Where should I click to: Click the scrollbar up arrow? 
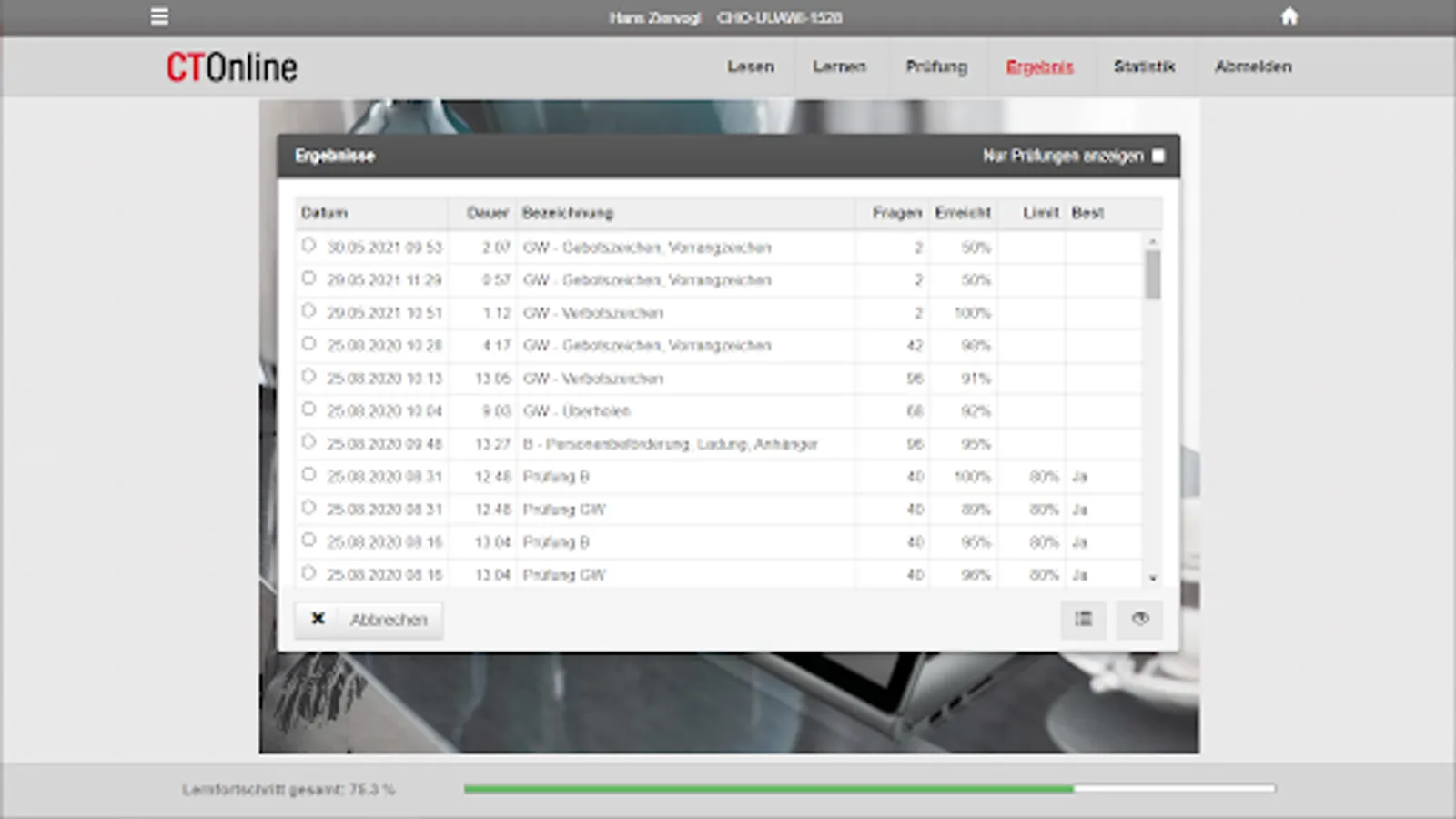[x=1153, y=241]
